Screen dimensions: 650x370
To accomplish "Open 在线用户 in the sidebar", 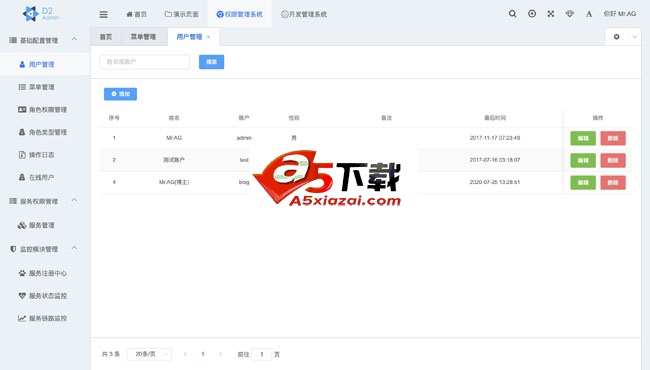I will click(45, 177).
